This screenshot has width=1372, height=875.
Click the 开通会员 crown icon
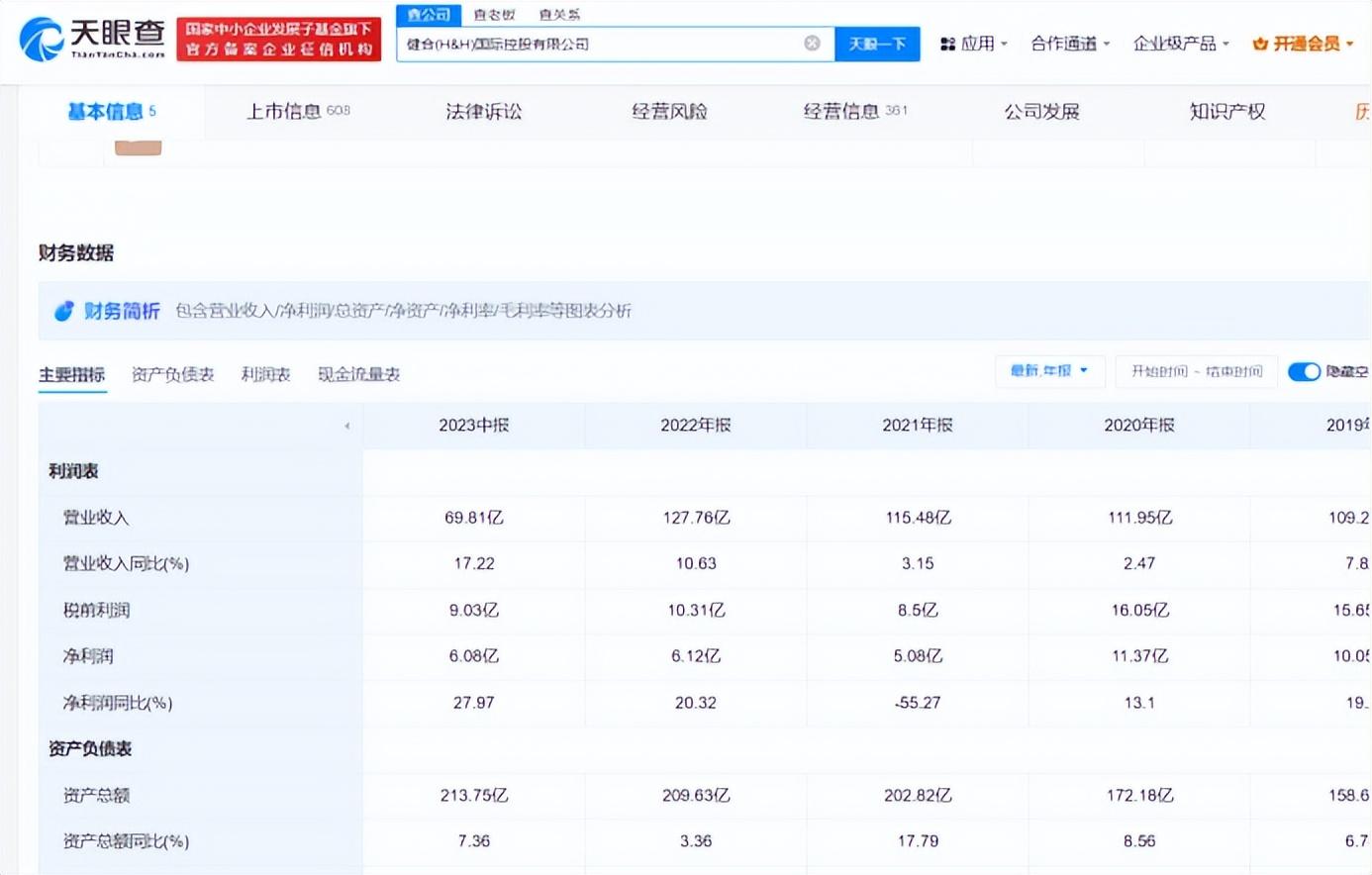pos(1260,44)
